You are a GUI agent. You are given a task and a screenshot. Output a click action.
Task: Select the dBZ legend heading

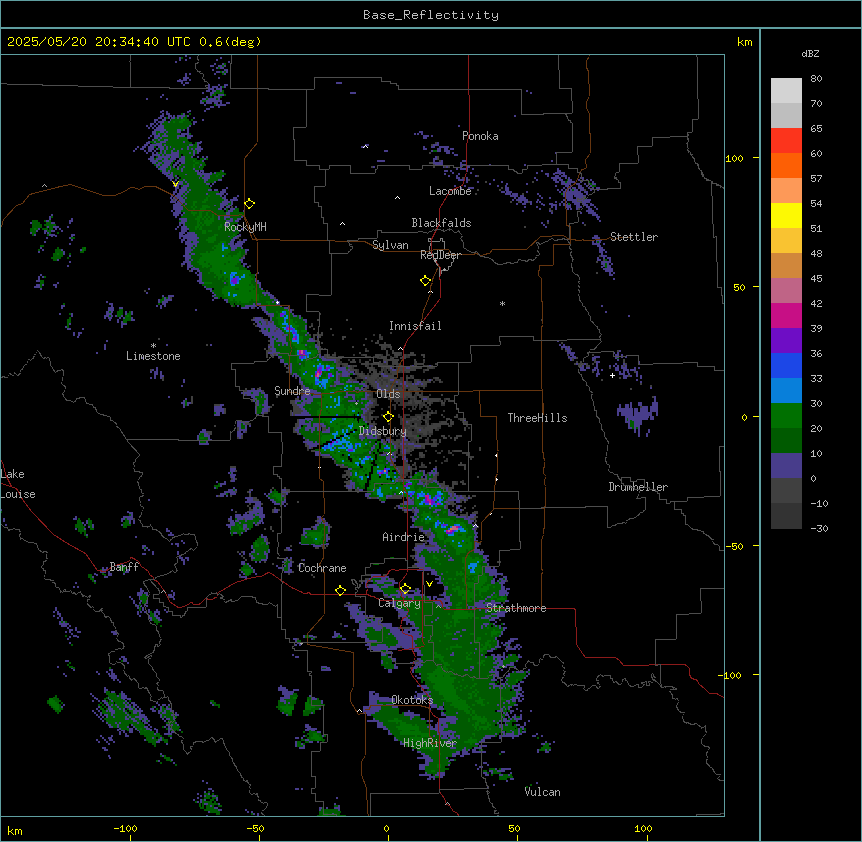pyautogui.click(x=810, y=54)
